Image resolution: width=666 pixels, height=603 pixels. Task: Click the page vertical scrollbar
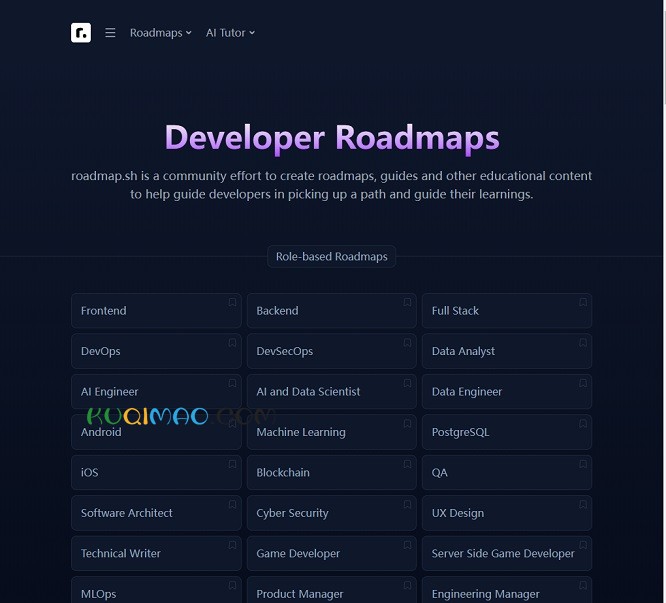coord(665,302)
